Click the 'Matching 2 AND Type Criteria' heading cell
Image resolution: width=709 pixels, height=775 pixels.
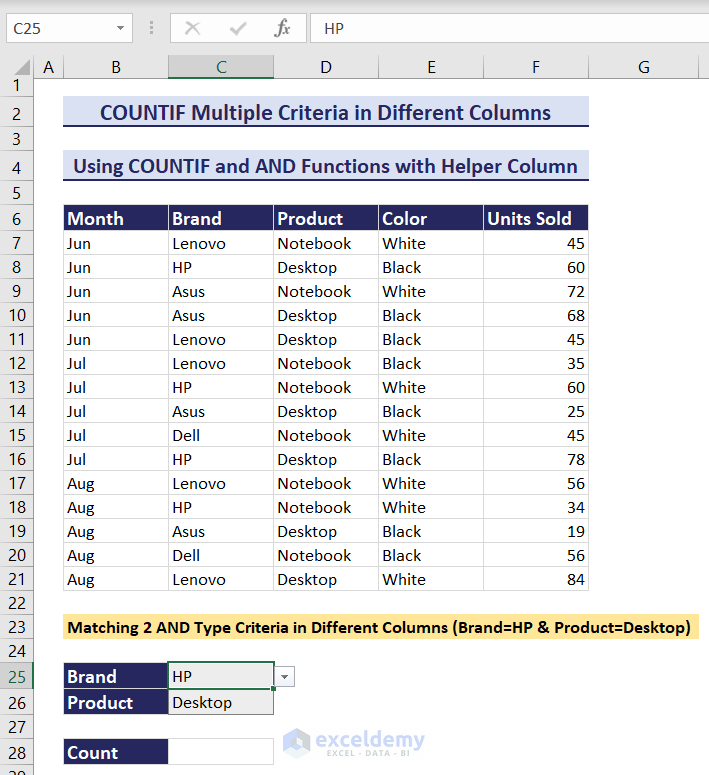(381, 627)
